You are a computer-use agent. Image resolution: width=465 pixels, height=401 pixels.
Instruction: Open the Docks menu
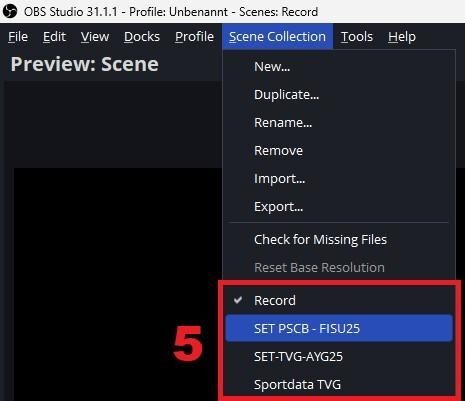[x=142, y=37]
